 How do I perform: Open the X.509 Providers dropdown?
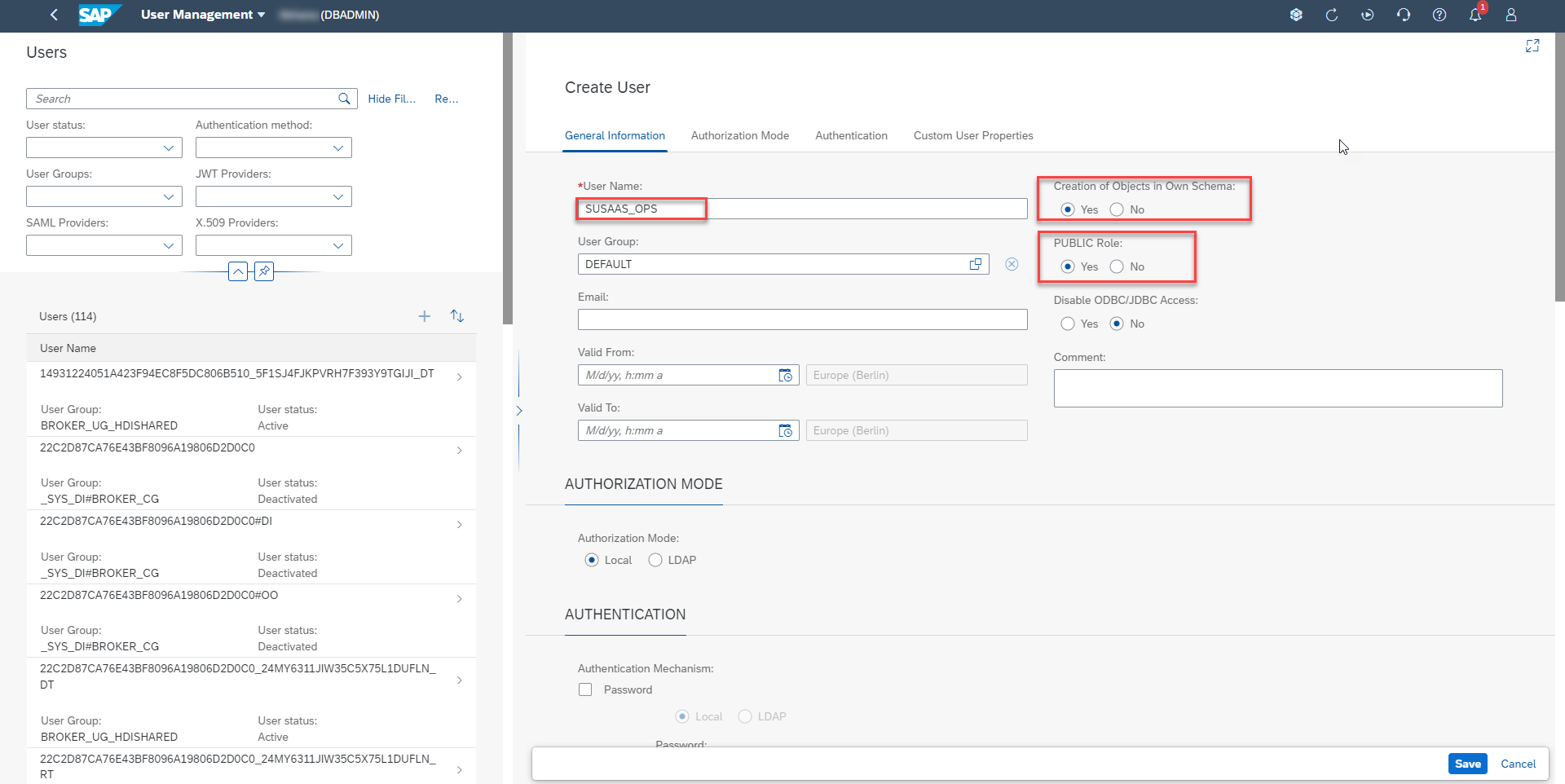(x=274, y=245)
